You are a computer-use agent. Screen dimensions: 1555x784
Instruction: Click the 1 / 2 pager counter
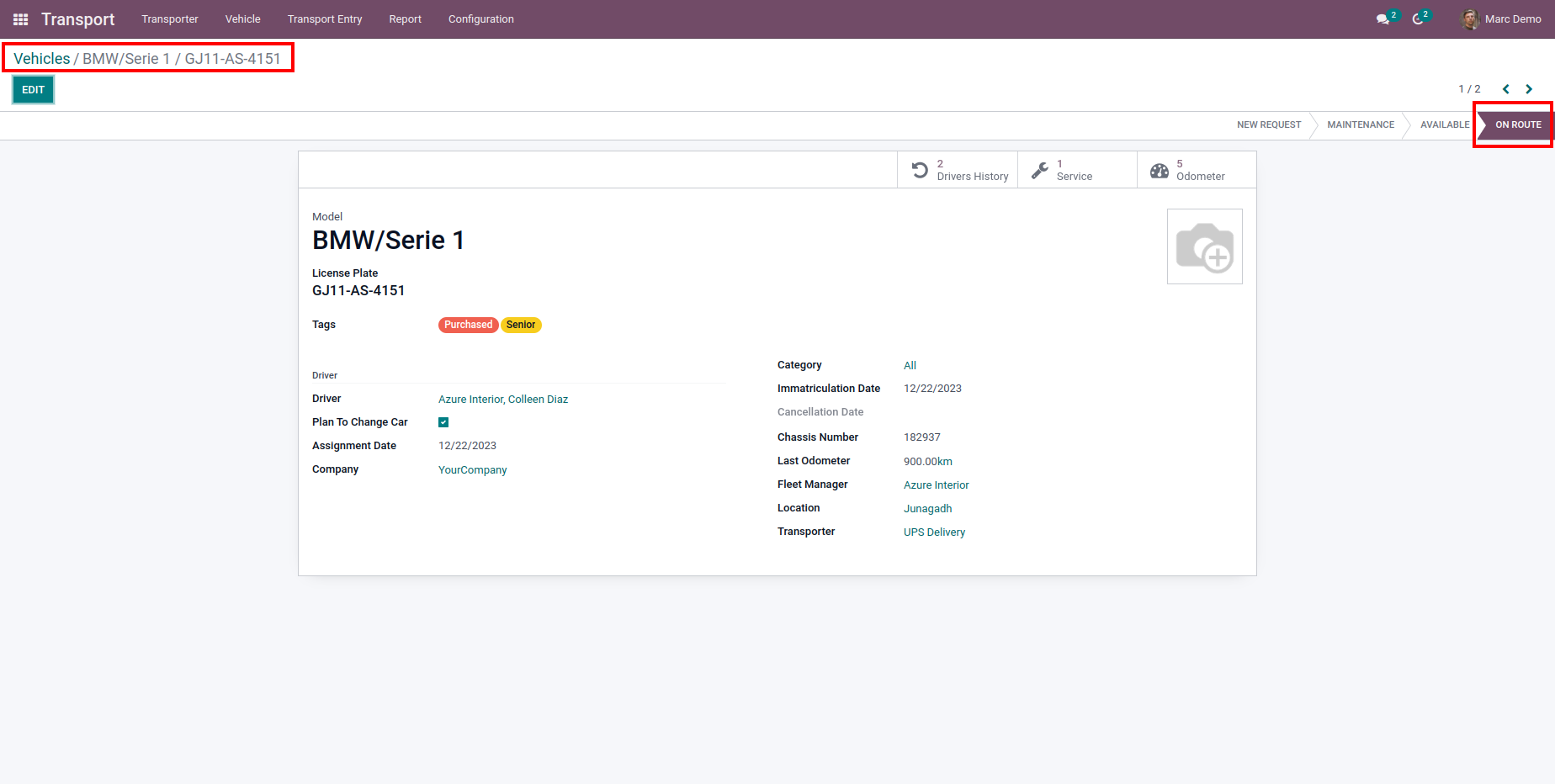tap(1469, 89)
